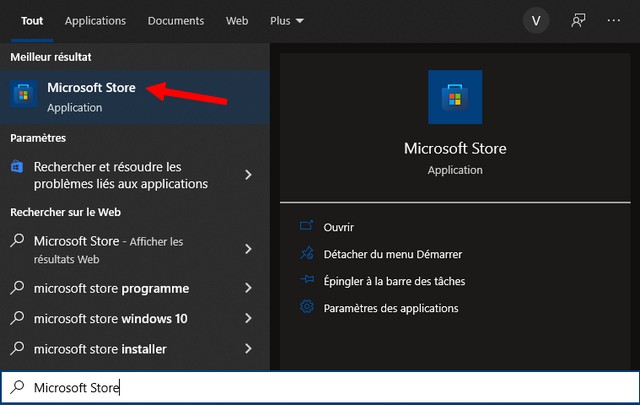Click the large Microsoft Store tile icon
This screenshot has width=640, height=405.
(455, 97)
